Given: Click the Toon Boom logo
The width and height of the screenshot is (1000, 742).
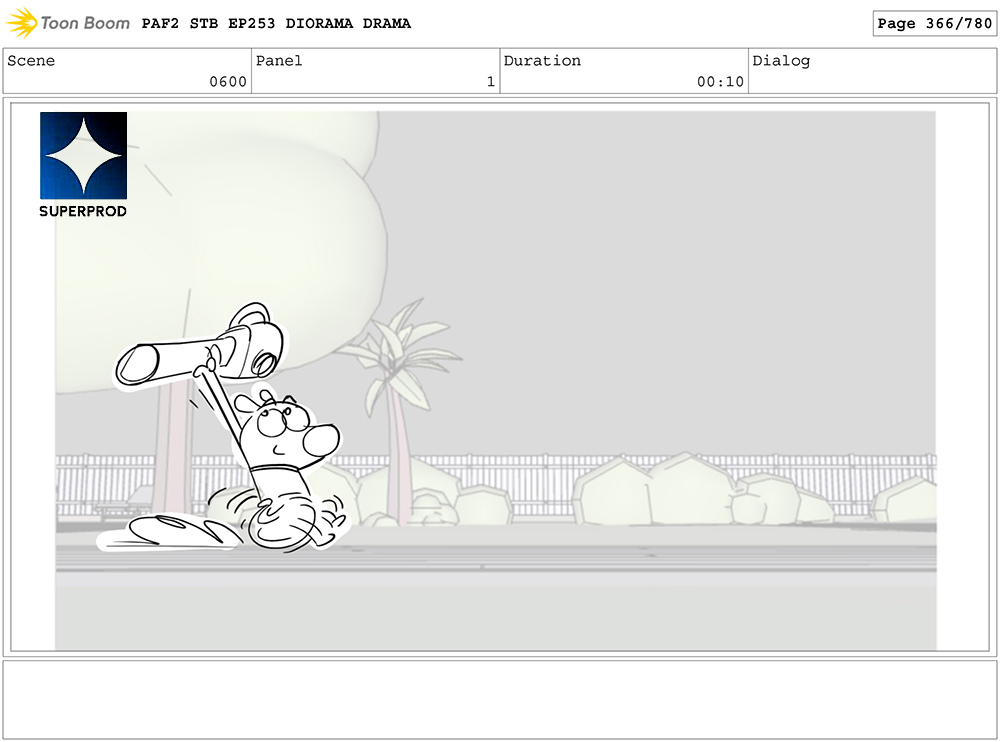Looking at the screenshot, I should point(68,23).
